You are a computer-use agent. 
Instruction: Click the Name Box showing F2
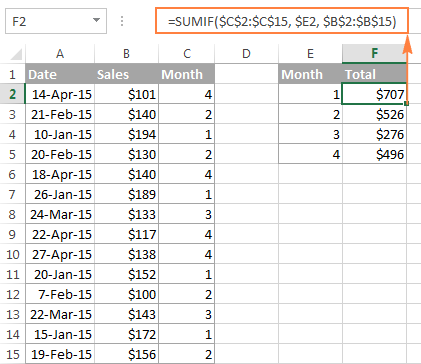(56, 21)
